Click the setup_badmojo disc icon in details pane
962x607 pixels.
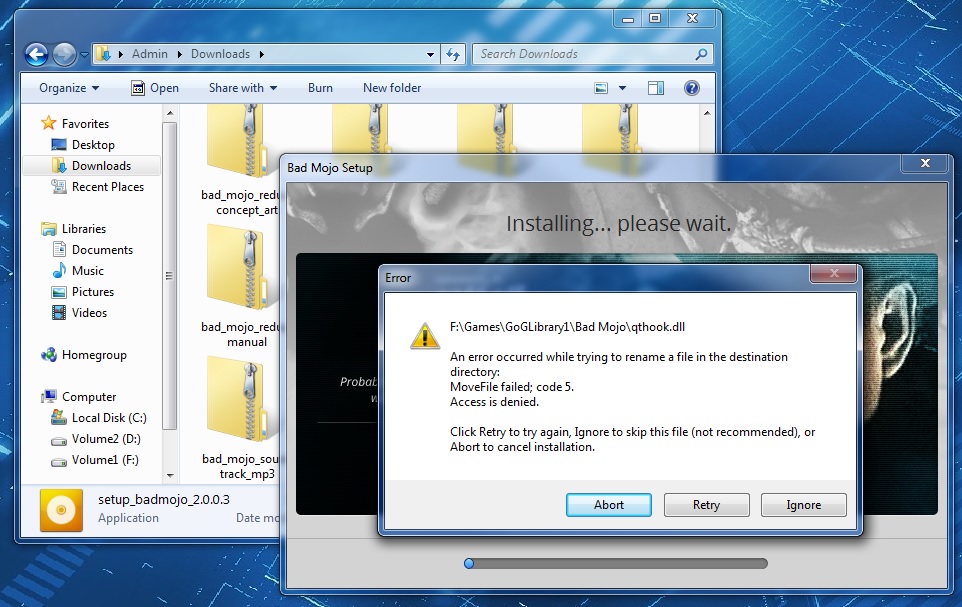pyautogui.click(x=61, y=509)
